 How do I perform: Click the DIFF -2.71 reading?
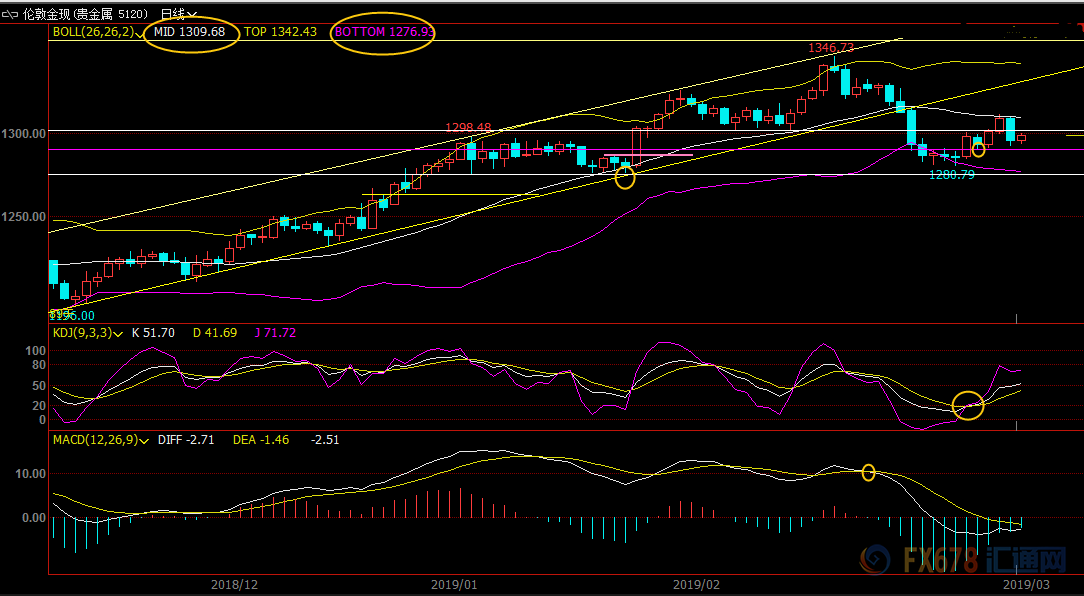pos(186,440)
